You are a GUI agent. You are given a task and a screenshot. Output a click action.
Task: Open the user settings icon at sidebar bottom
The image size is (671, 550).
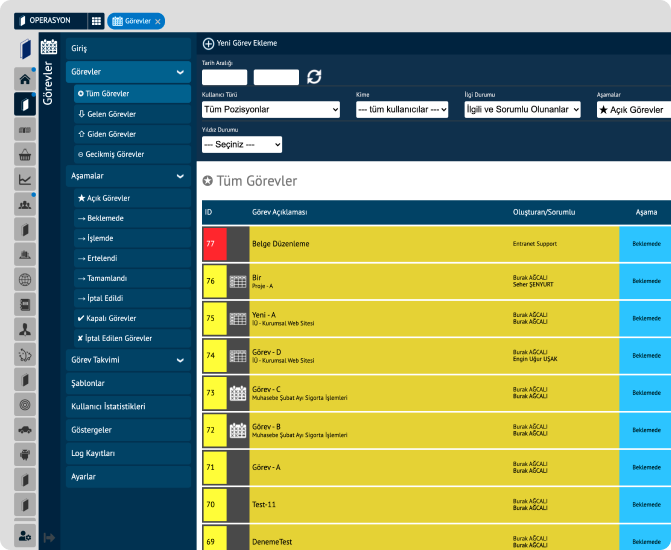tap(25, 536)
